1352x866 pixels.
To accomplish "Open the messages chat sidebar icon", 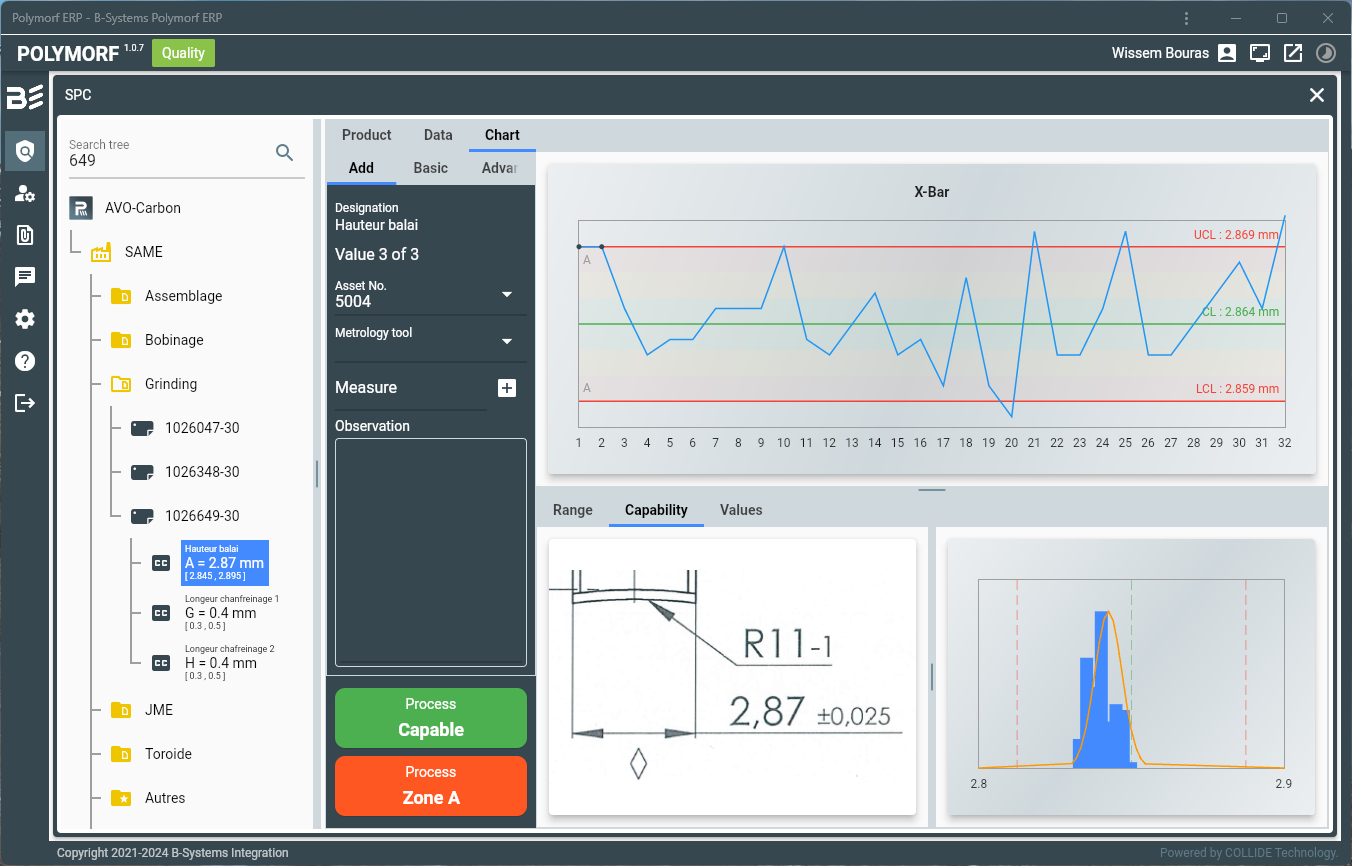I will pyautogui.click(x=25, y=277).
